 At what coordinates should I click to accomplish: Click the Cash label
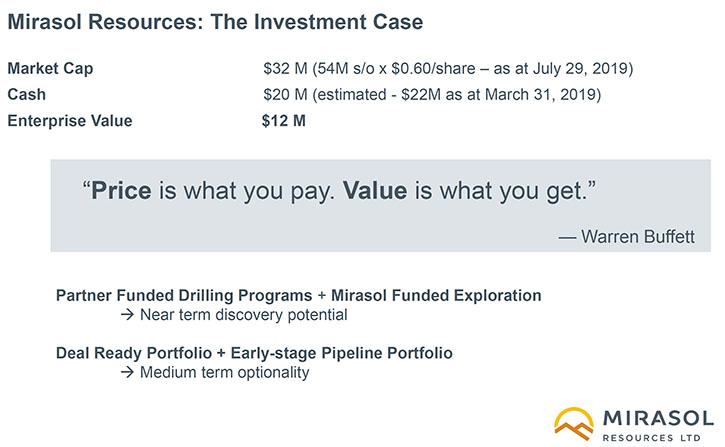point(26,94)
